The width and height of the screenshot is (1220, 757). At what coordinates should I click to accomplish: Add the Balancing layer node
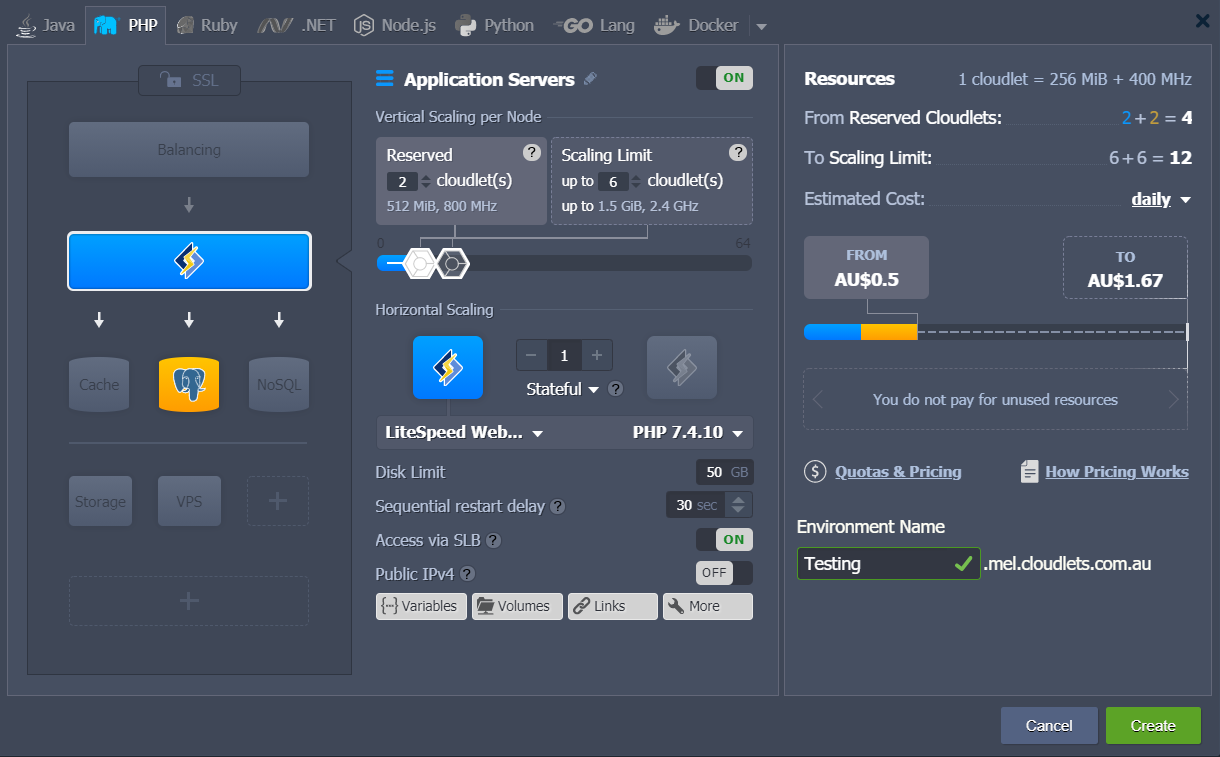[x=189, y=150]
